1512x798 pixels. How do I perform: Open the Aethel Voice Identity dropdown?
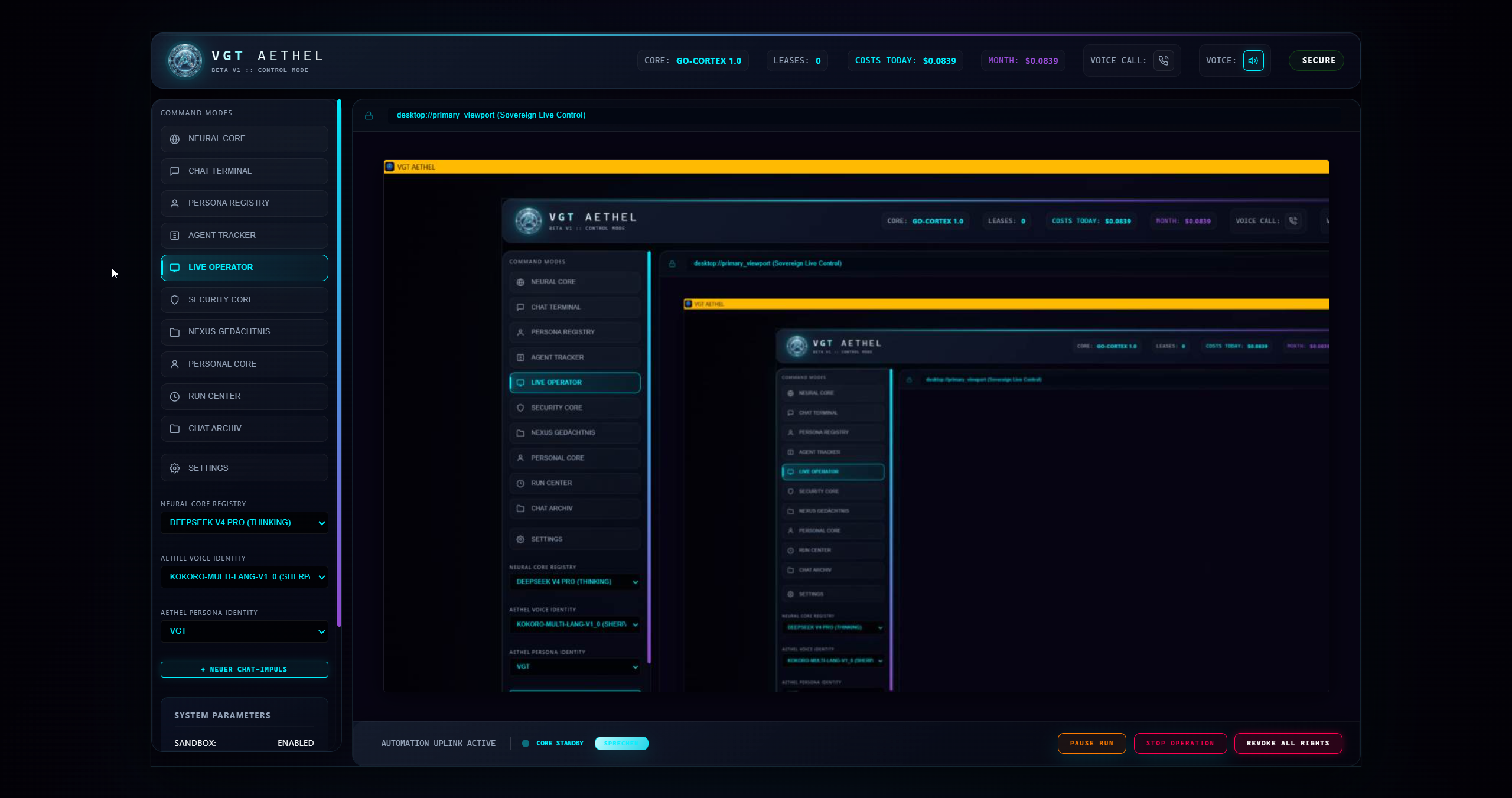click(x=244, y=577)
